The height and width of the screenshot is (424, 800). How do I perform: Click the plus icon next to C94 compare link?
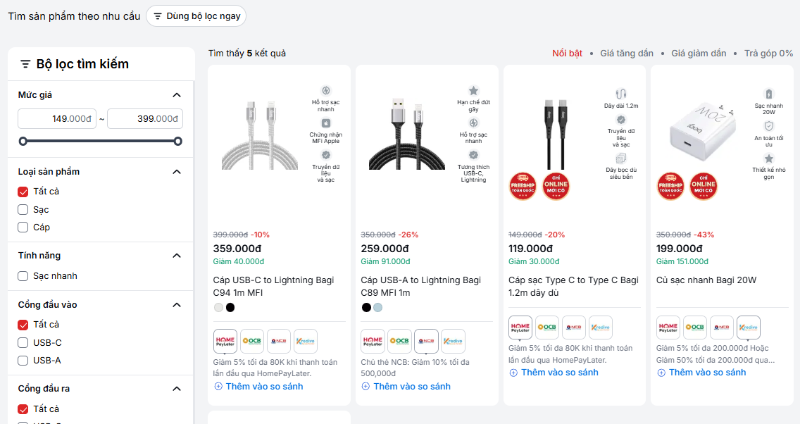pyautogui.click(x=219, y=386)
